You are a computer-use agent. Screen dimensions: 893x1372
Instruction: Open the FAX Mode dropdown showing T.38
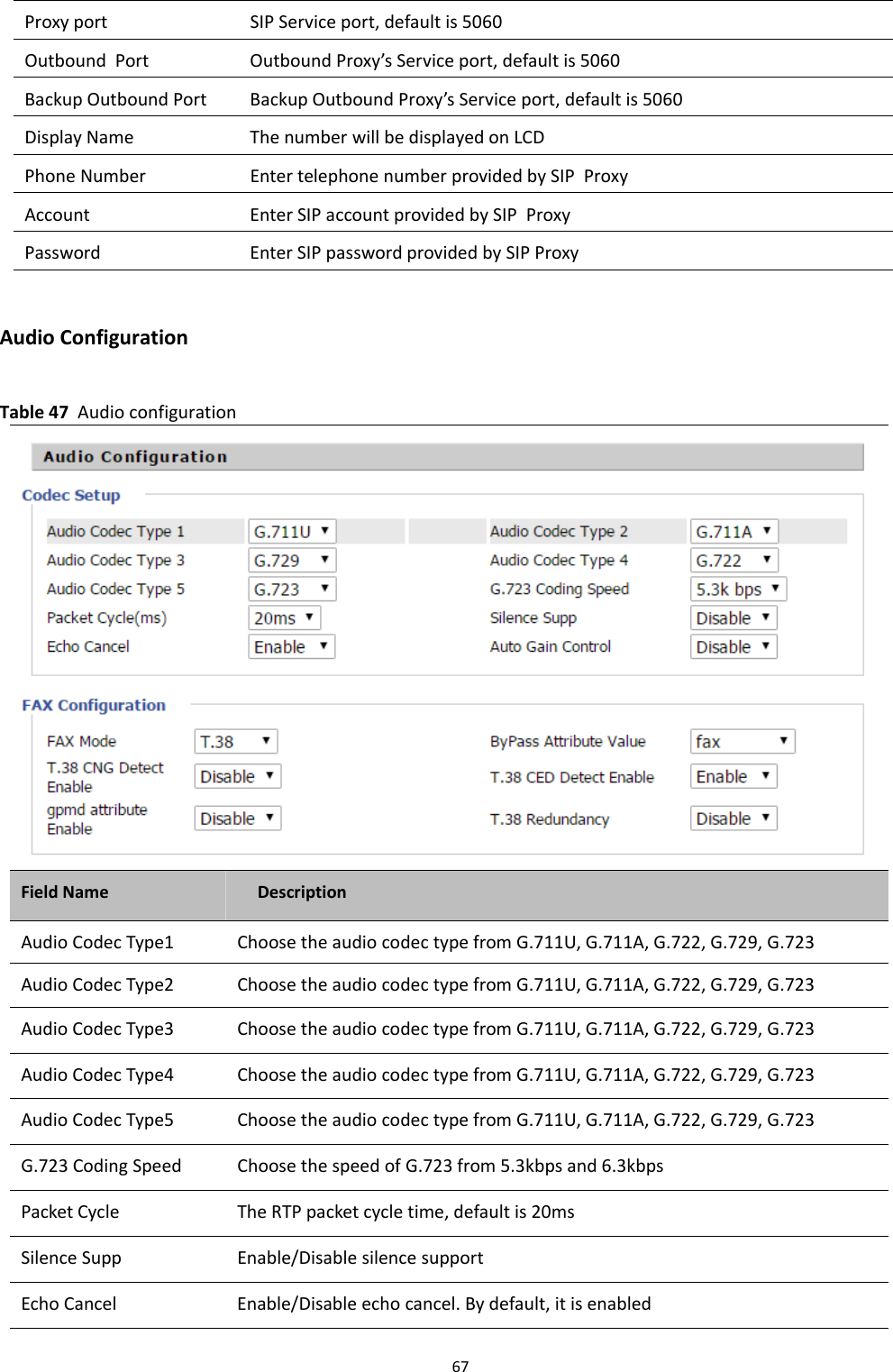coord(236,740)
